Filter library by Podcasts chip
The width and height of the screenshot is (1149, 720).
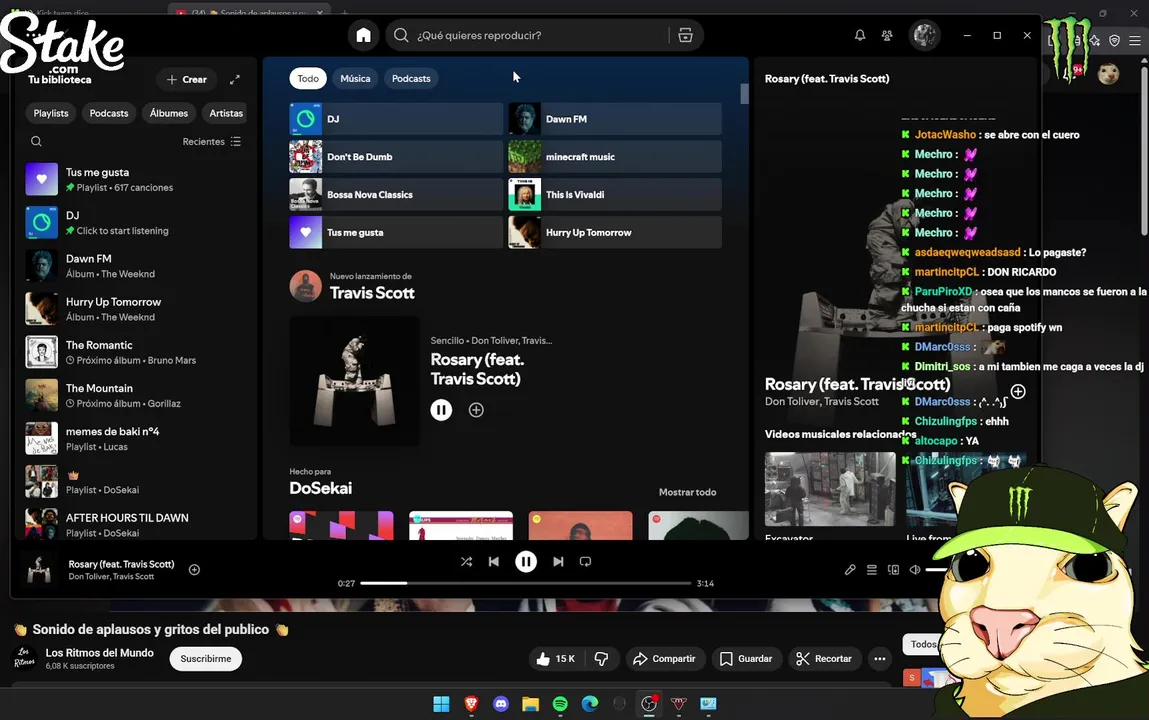(108, 113)
